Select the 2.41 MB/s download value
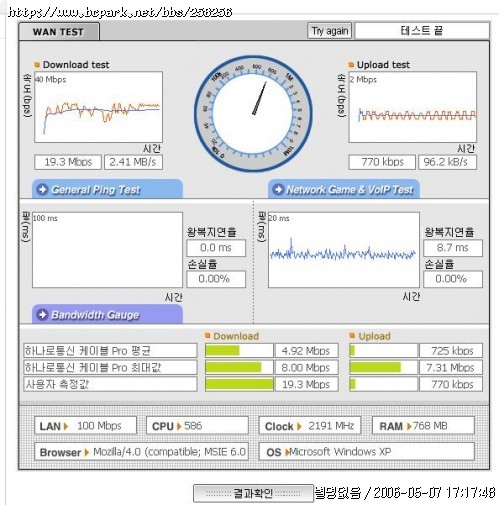The image size is (500, 505). point(133,162)
